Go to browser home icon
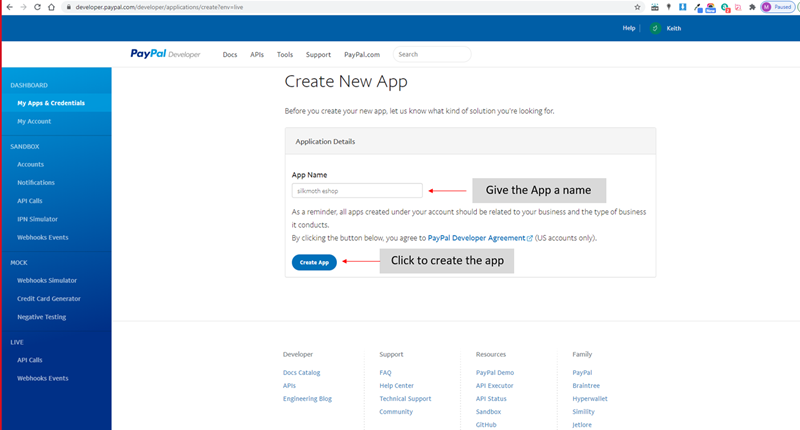The height and width of the screenshot is (430, 800). tap(51, 7)
